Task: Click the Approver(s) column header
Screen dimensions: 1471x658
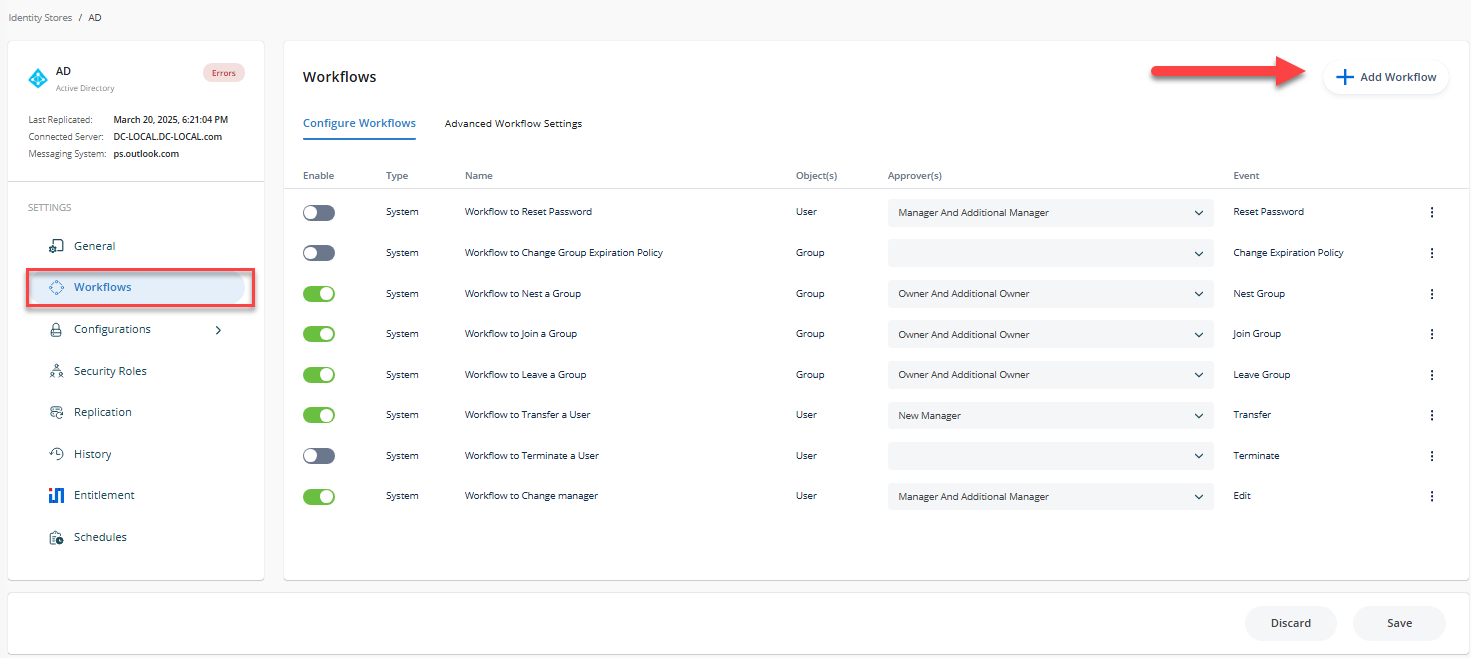Action: click(915, 176)
